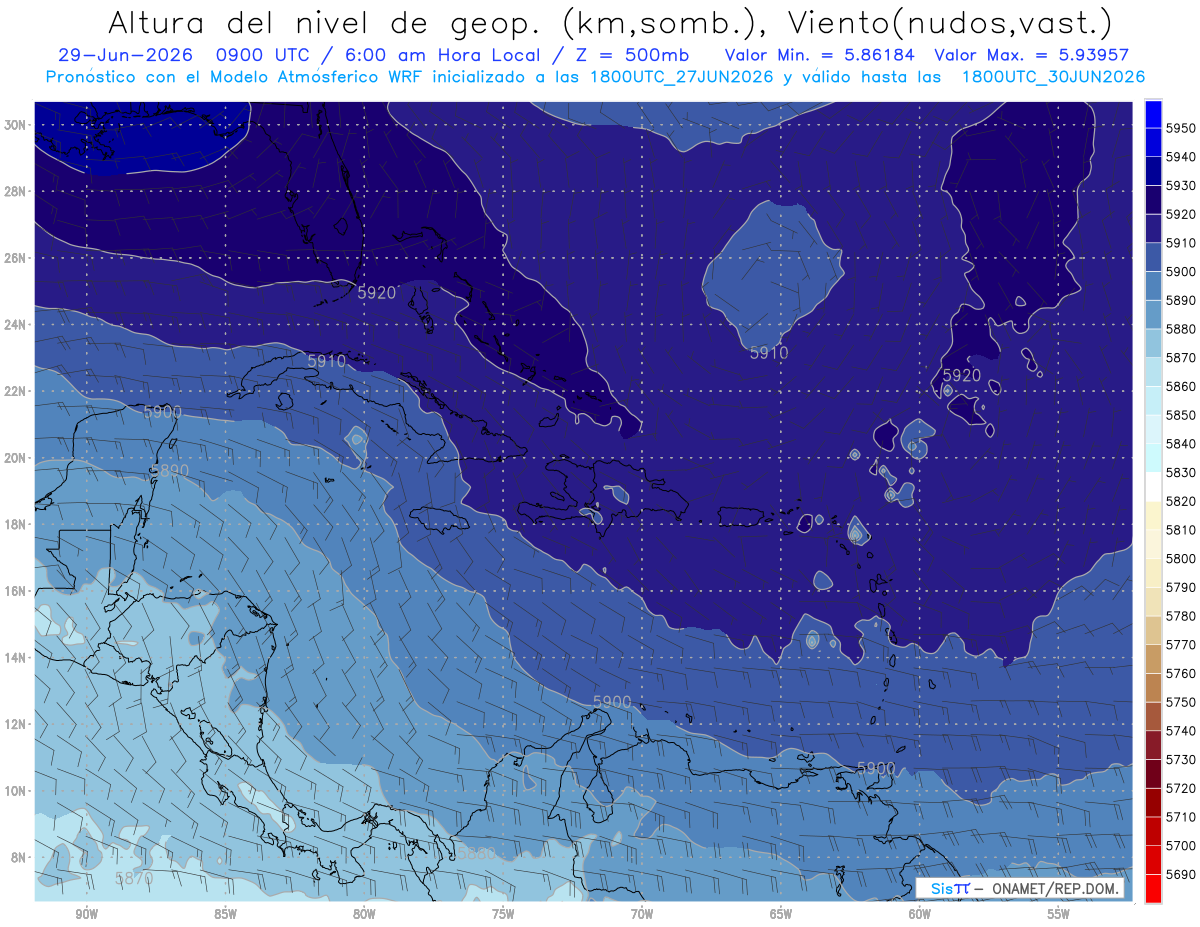1200x927 pixels.
Task: Click the 'SisTT - ONAMET/REP.DOM.' logo box
Action: (1020, 888)
